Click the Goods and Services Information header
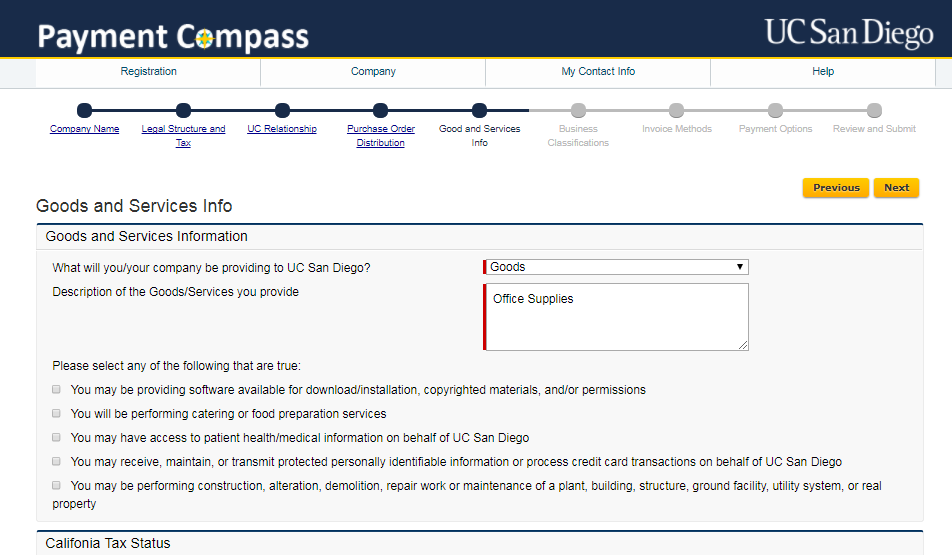The width and height of the screenshot is (952, 555). tap(146, 236)
